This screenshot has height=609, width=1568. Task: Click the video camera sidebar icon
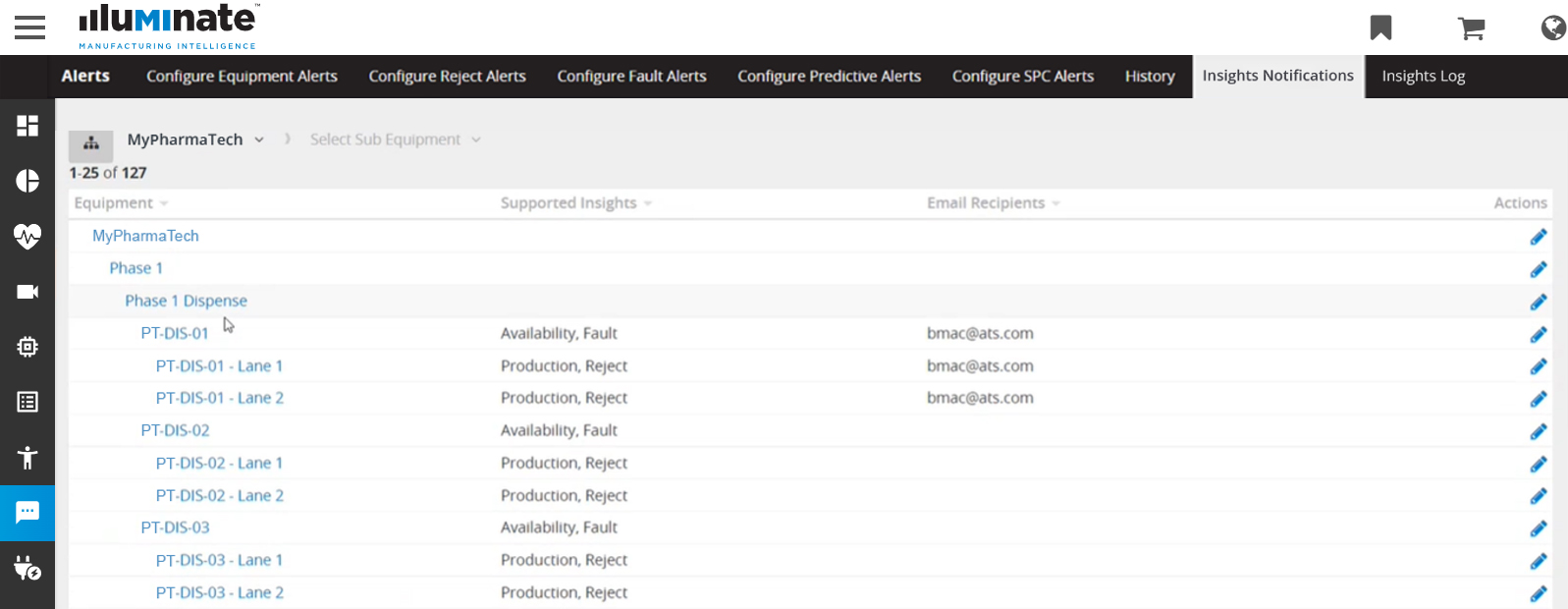tap(27, 292)
